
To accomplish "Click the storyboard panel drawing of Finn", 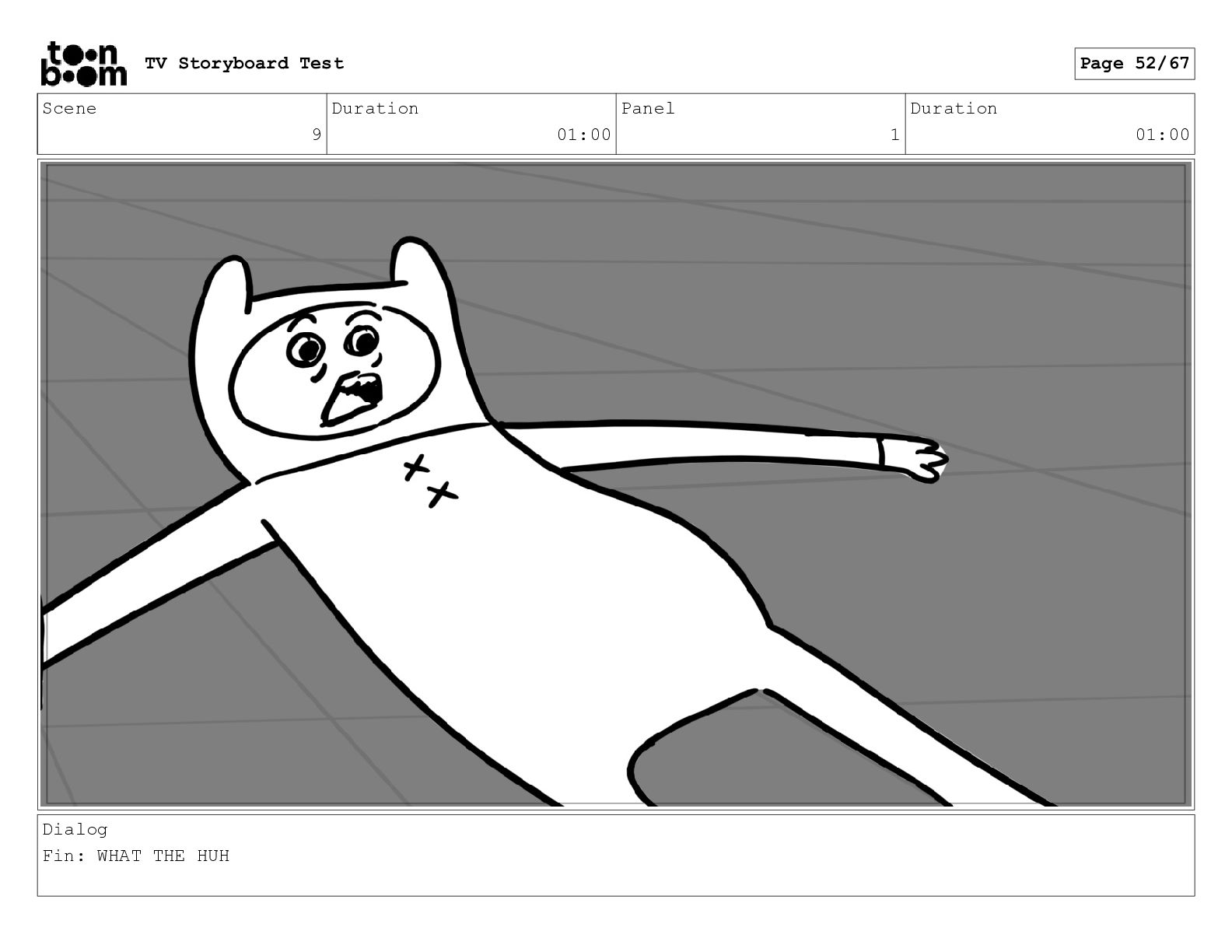I will [x=616, y=485].
